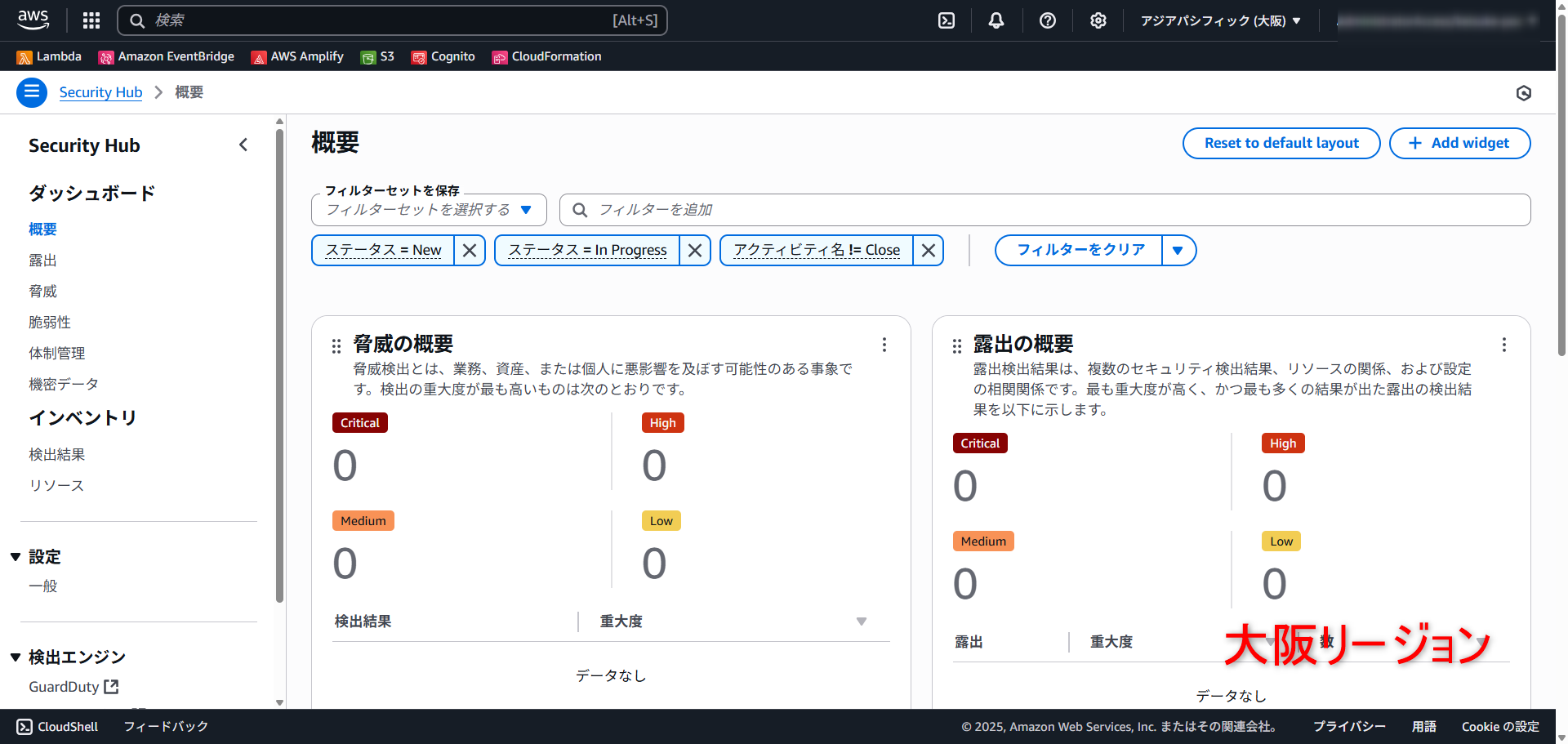Open 検出結果 under インベントリ
Screen dimensions: 1568x744
click(x=56, y=454)
